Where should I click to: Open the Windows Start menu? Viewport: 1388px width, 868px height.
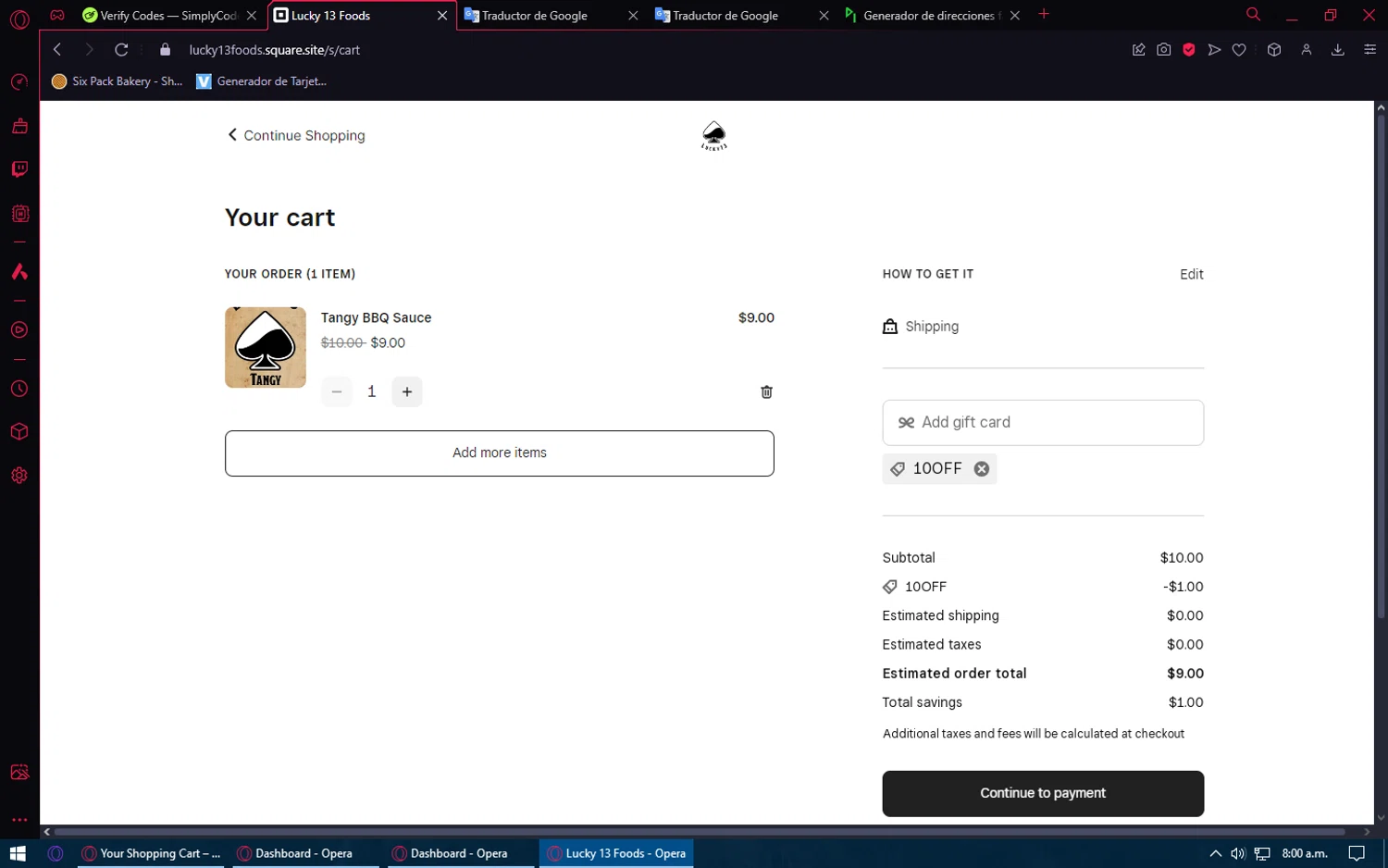18,853
